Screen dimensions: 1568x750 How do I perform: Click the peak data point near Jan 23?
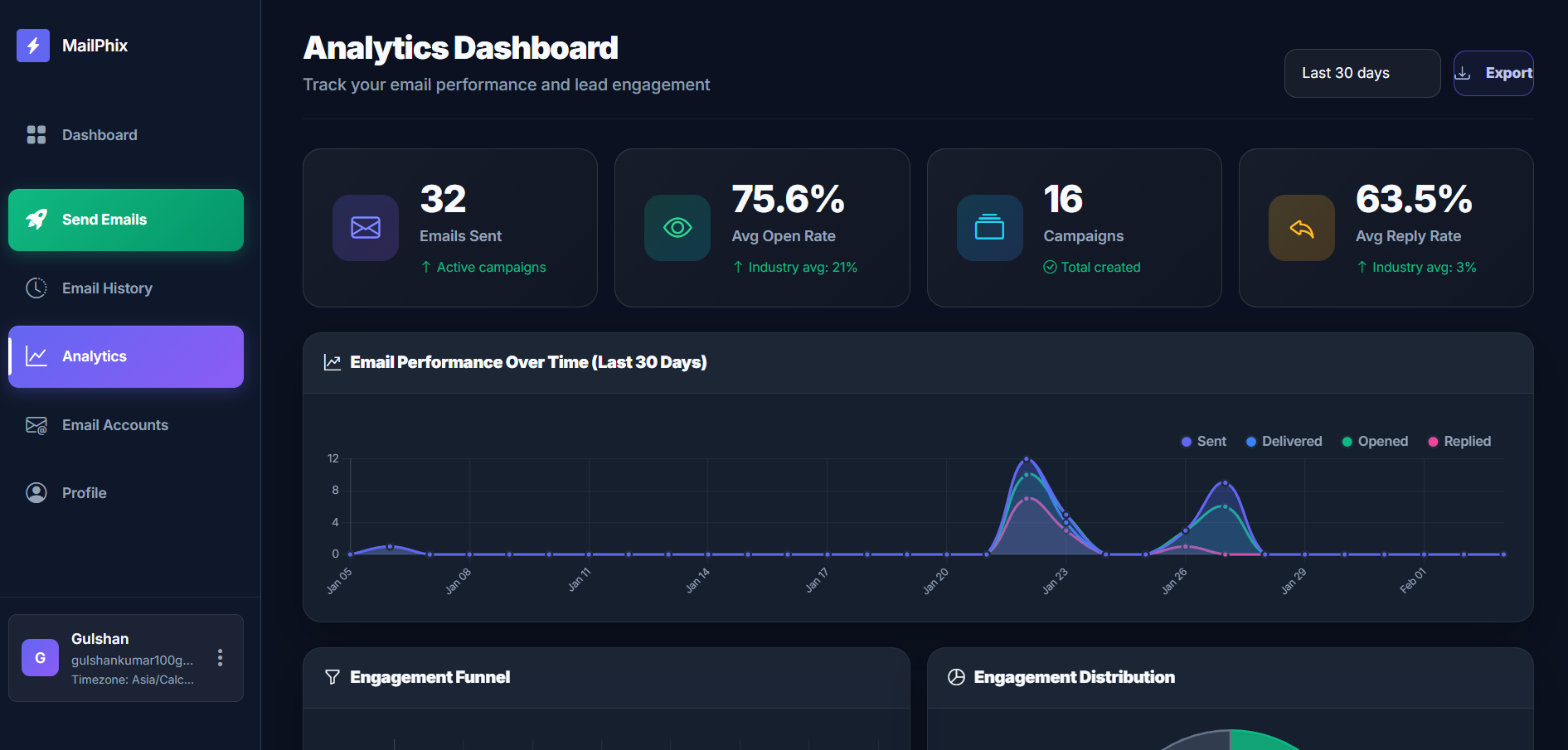(x=1027, y=457)
